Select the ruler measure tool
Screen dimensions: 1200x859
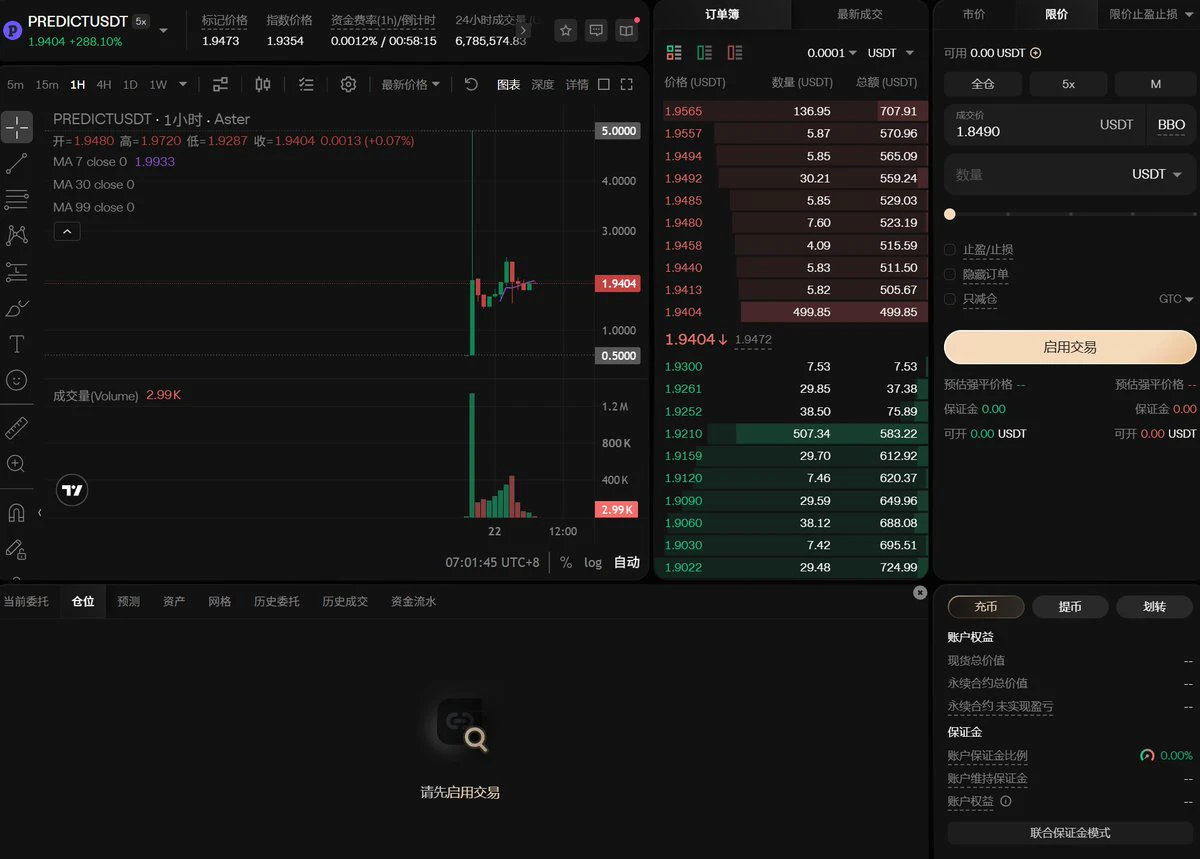pyautogui.click(x=17, y=428)
